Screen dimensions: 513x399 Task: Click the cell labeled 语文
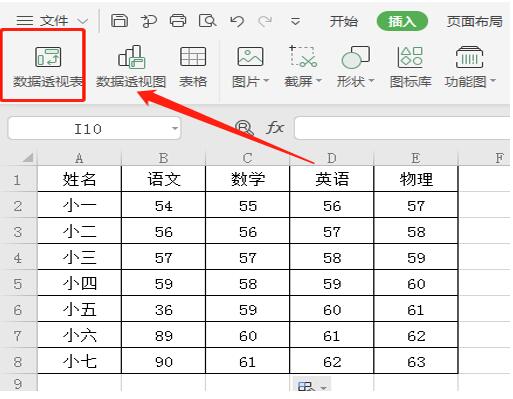pos(163,179)
